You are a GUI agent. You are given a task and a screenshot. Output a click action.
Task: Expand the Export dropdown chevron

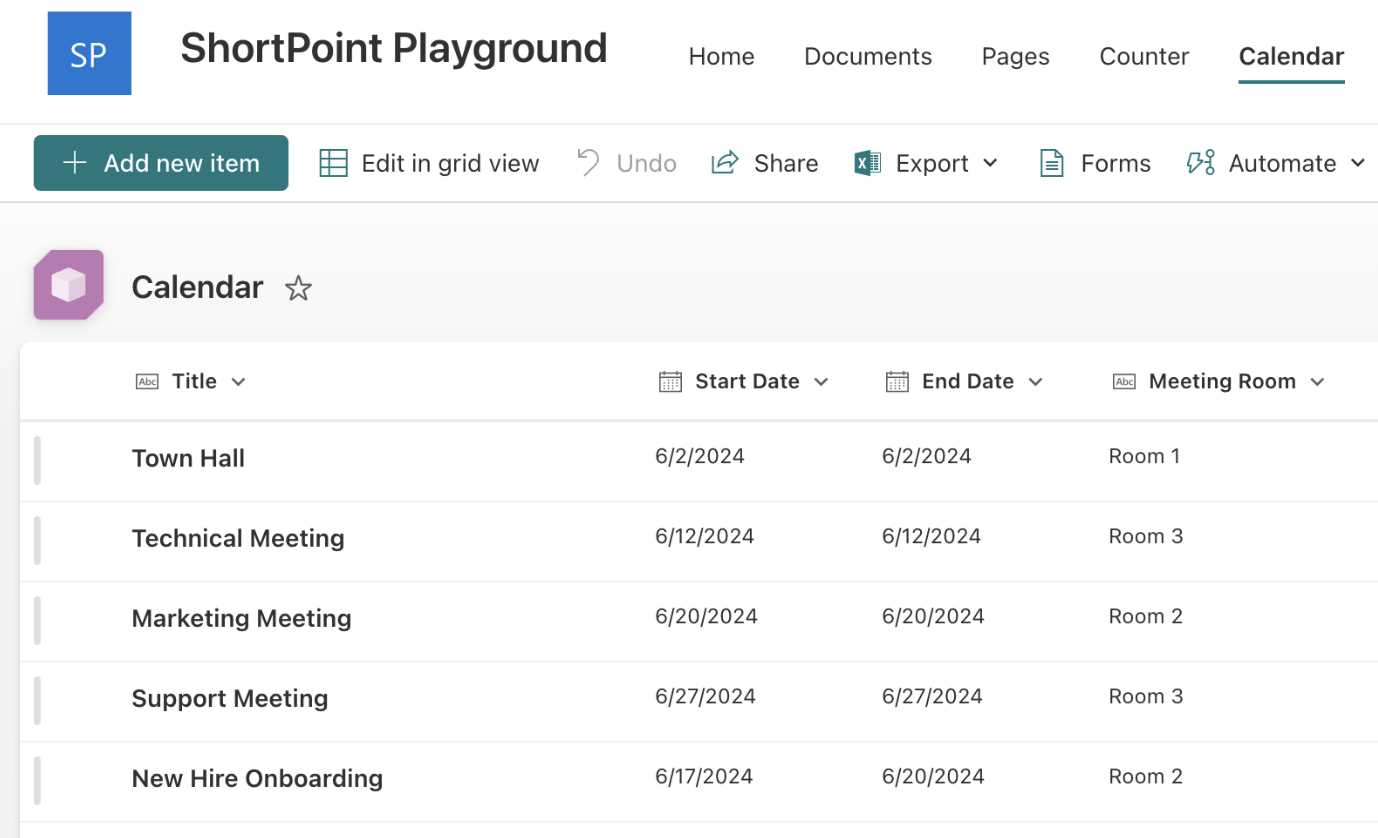990,163
